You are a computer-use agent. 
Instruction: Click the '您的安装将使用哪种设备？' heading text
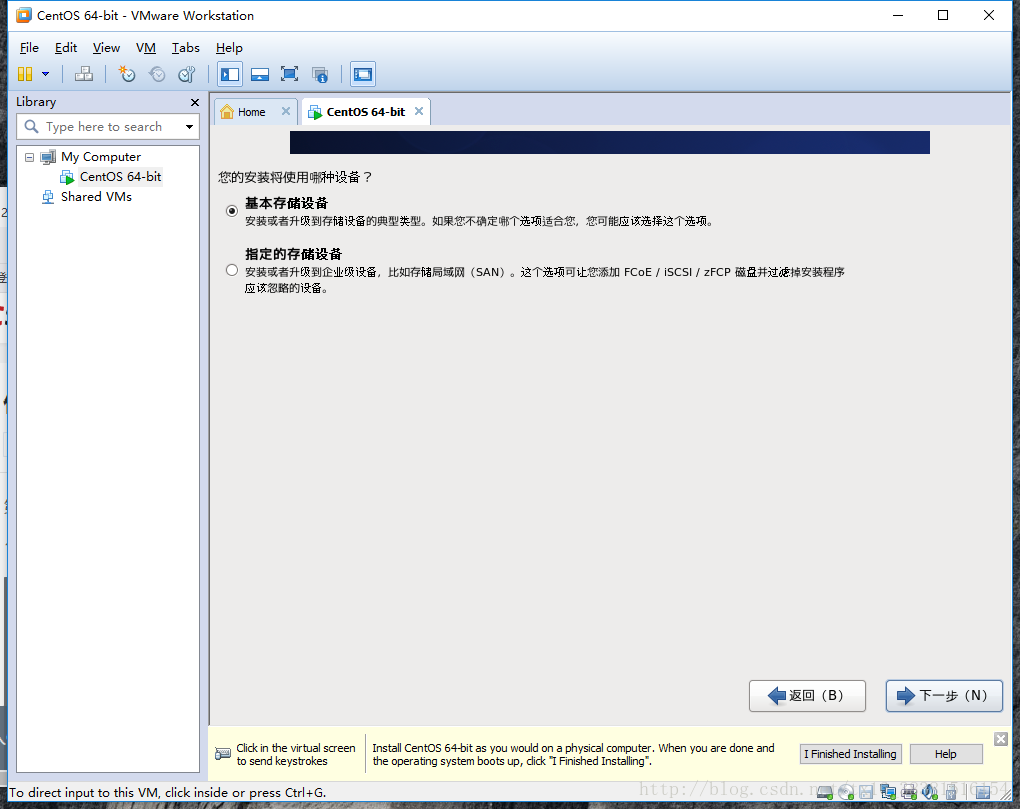coord(295,178)
